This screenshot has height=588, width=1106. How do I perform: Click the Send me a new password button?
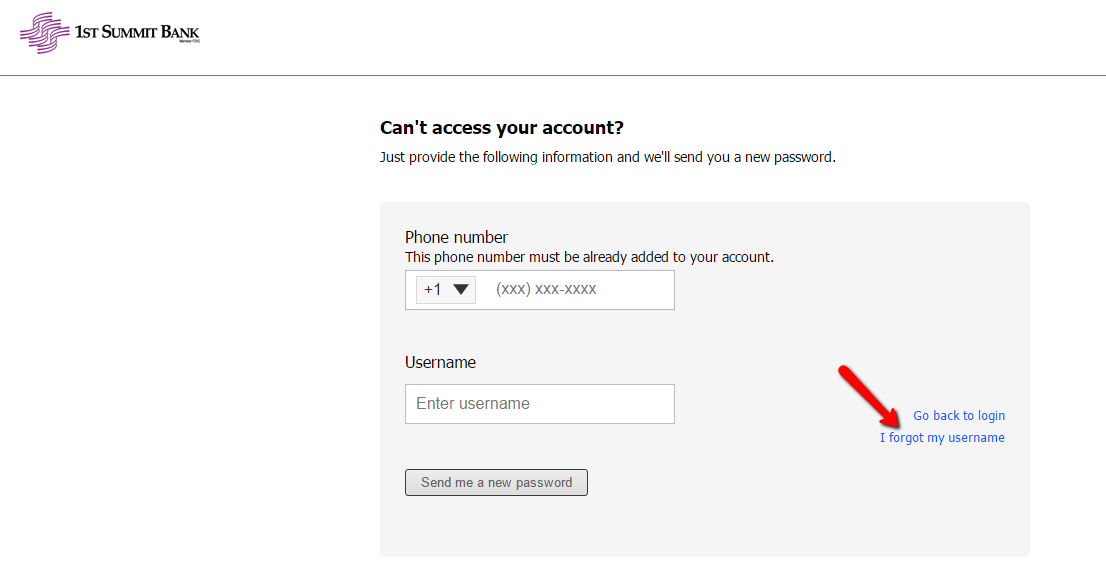[496, 482]
